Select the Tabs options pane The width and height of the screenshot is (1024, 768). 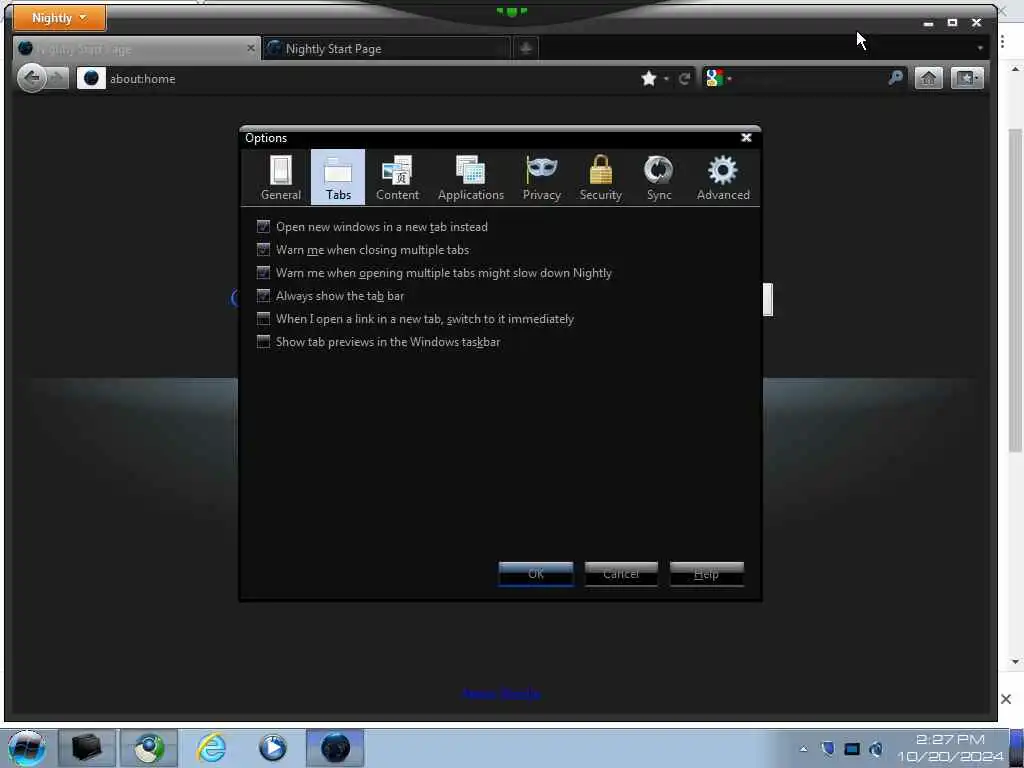click(x=338, y=177)
